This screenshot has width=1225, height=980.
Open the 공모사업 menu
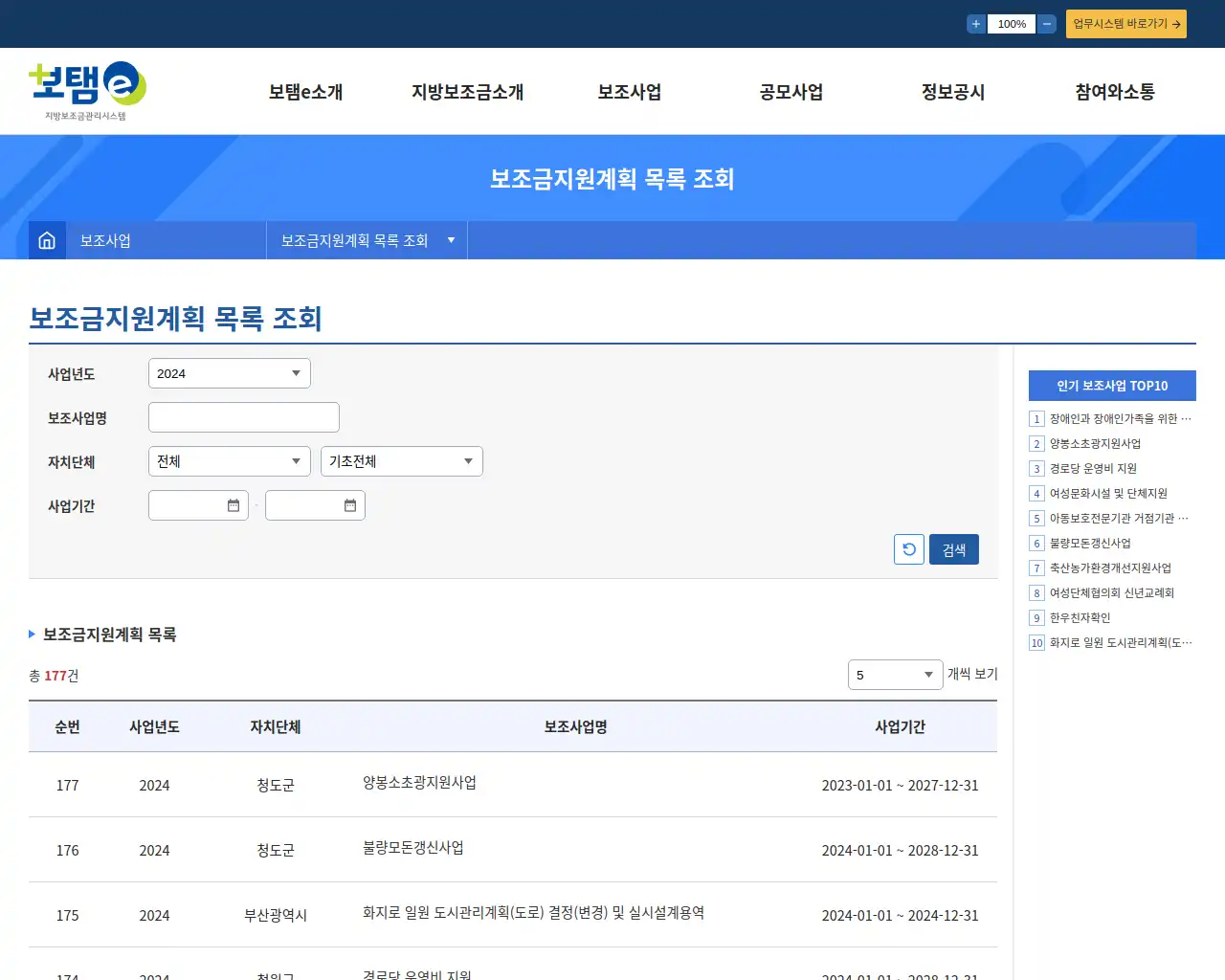pyautogui.click(x=791, y=92)
